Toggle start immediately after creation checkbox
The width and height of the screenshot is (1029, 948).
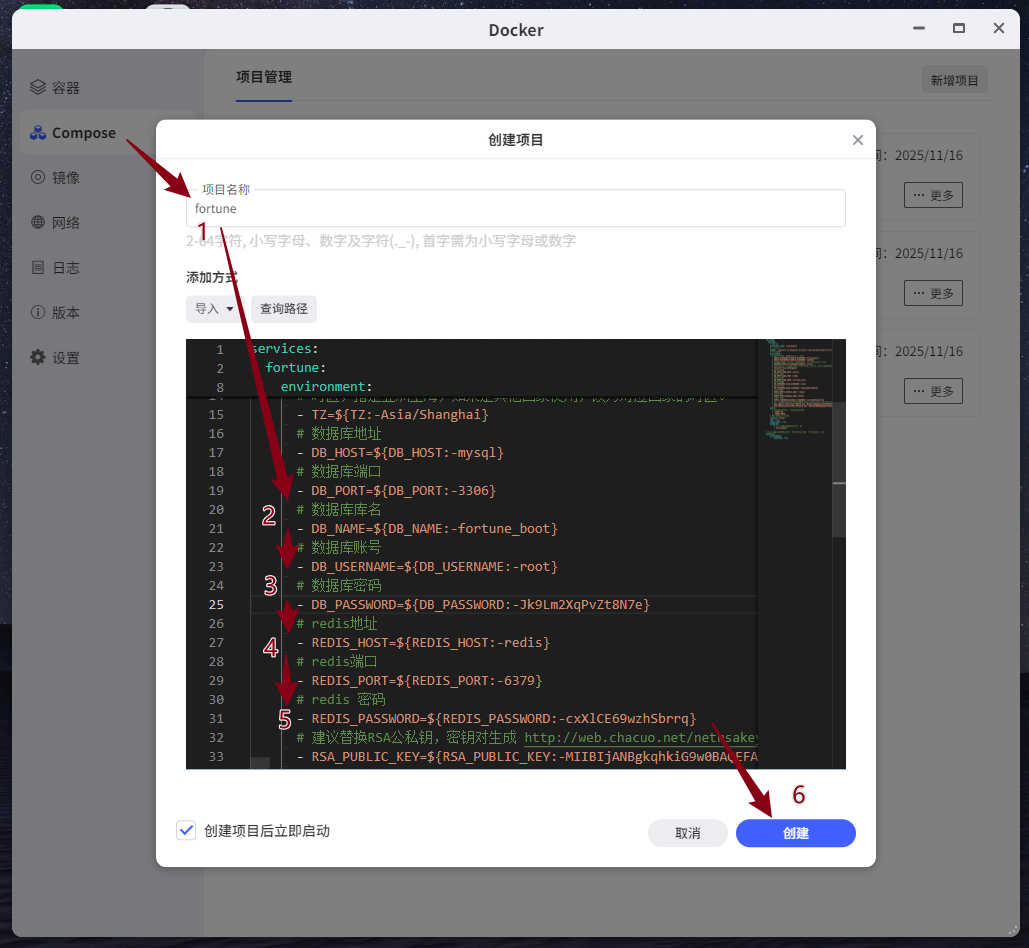click(186, 831)
